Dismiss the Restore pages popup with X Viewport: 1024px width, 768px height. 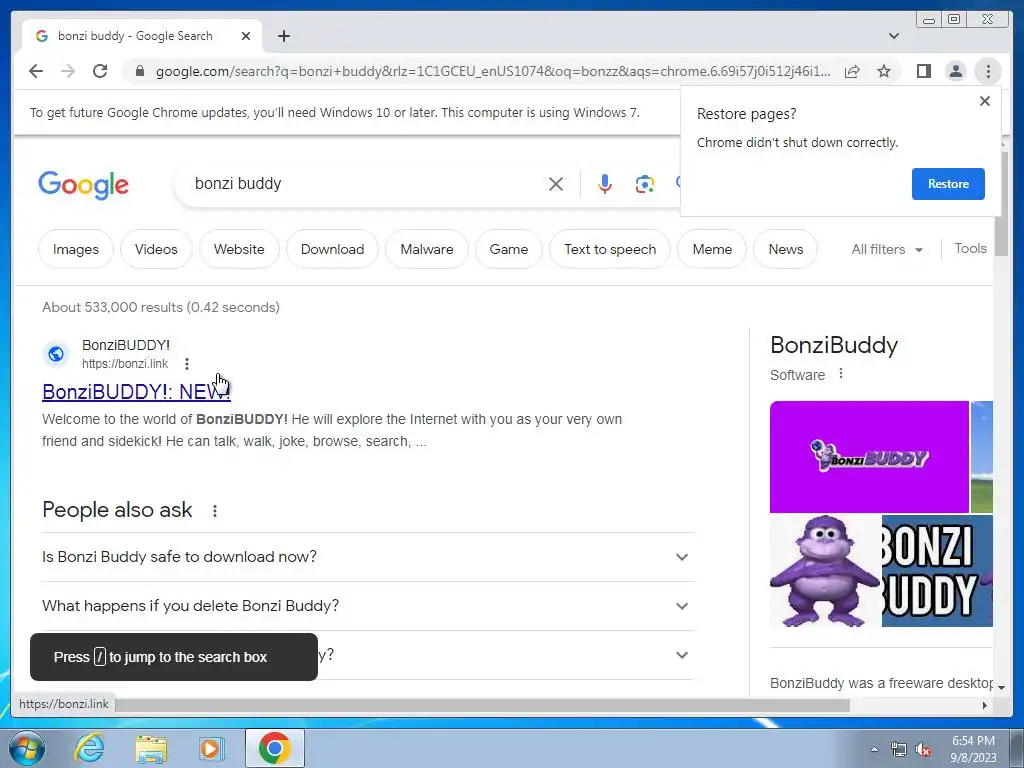985,101
